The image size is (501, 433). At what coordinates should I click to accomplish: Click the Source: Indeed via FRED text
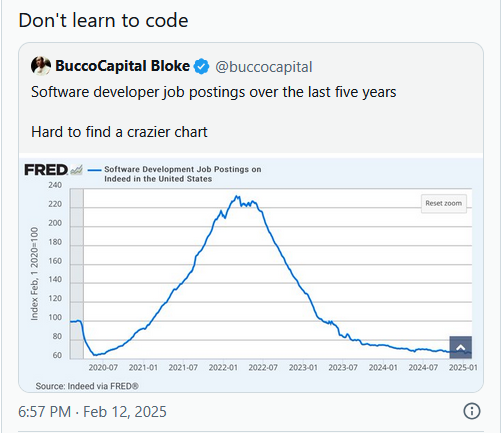pos(87,386)
